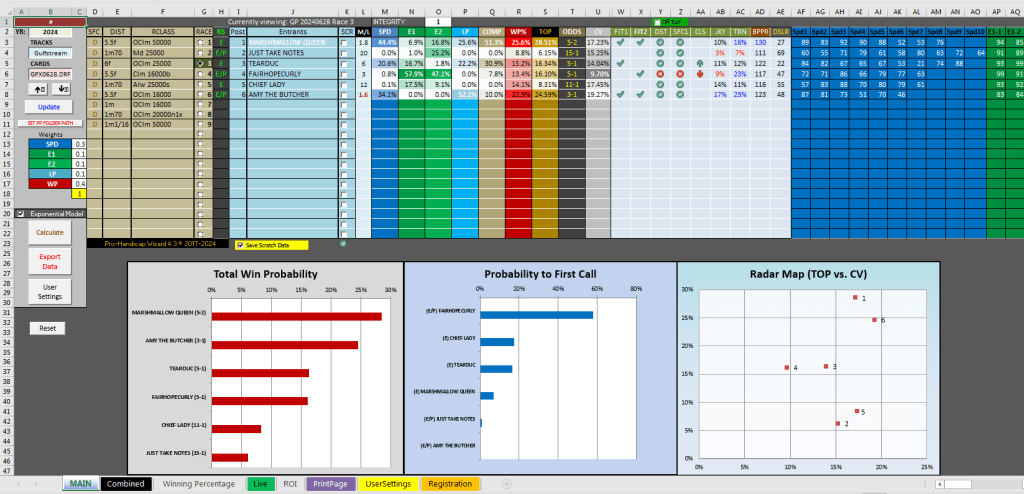Check scratch box for Just Take Notes
The height and width of the screenshot is (494, 1024).
click(x=345, y=53)
